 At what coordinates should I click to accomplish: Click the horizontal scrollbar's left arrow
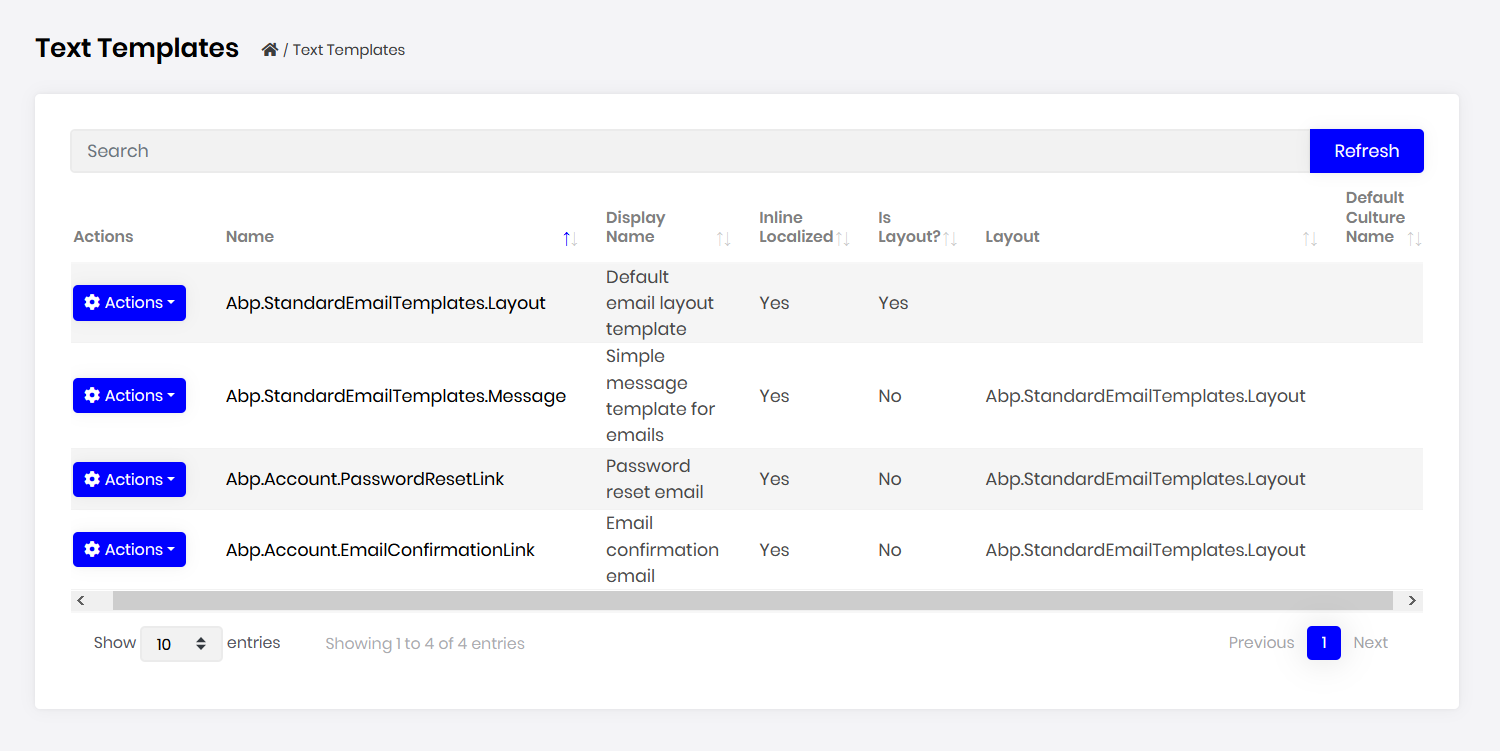click(81, 601)
